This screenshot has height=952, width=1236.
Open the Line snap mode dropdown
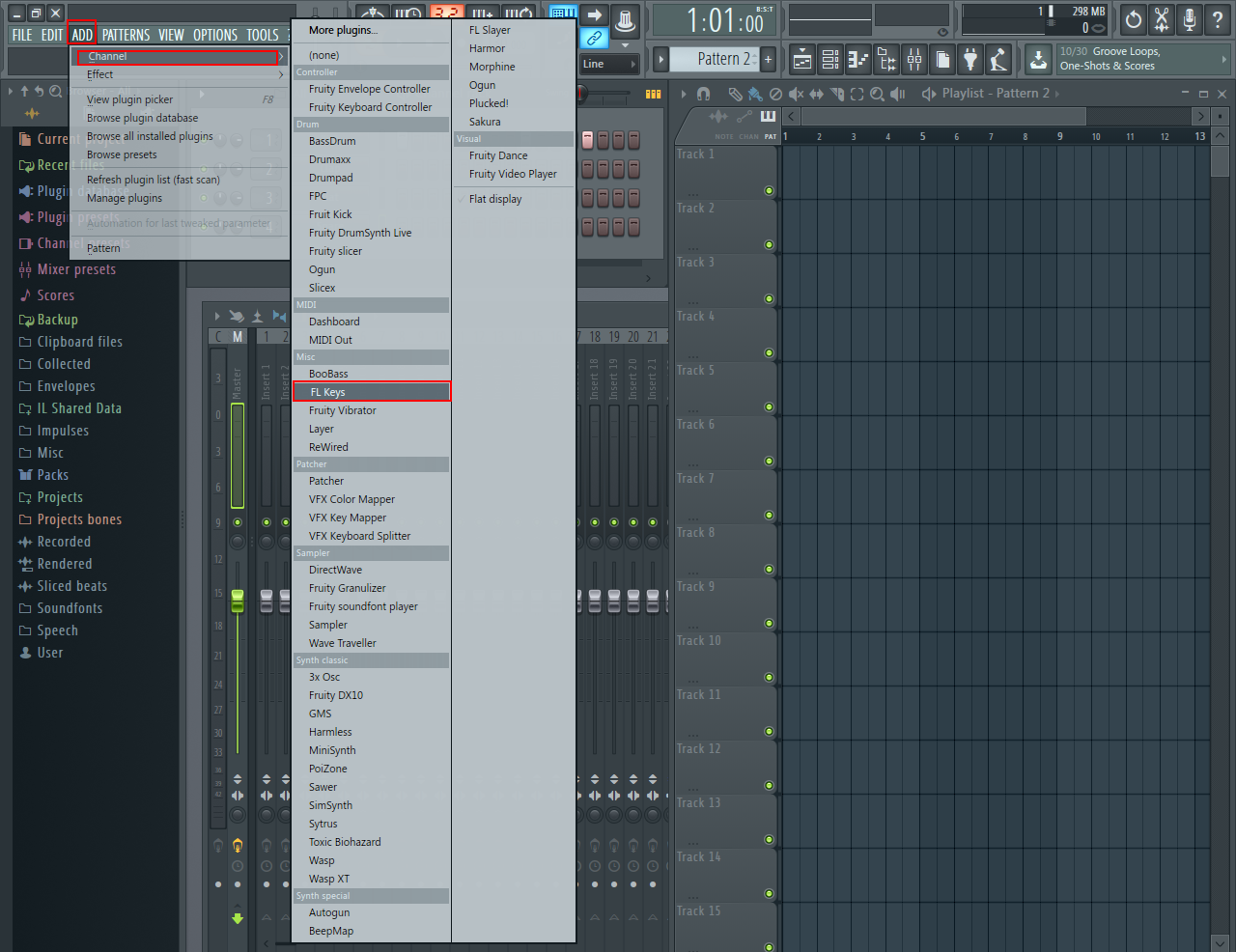tap(609, 64)
